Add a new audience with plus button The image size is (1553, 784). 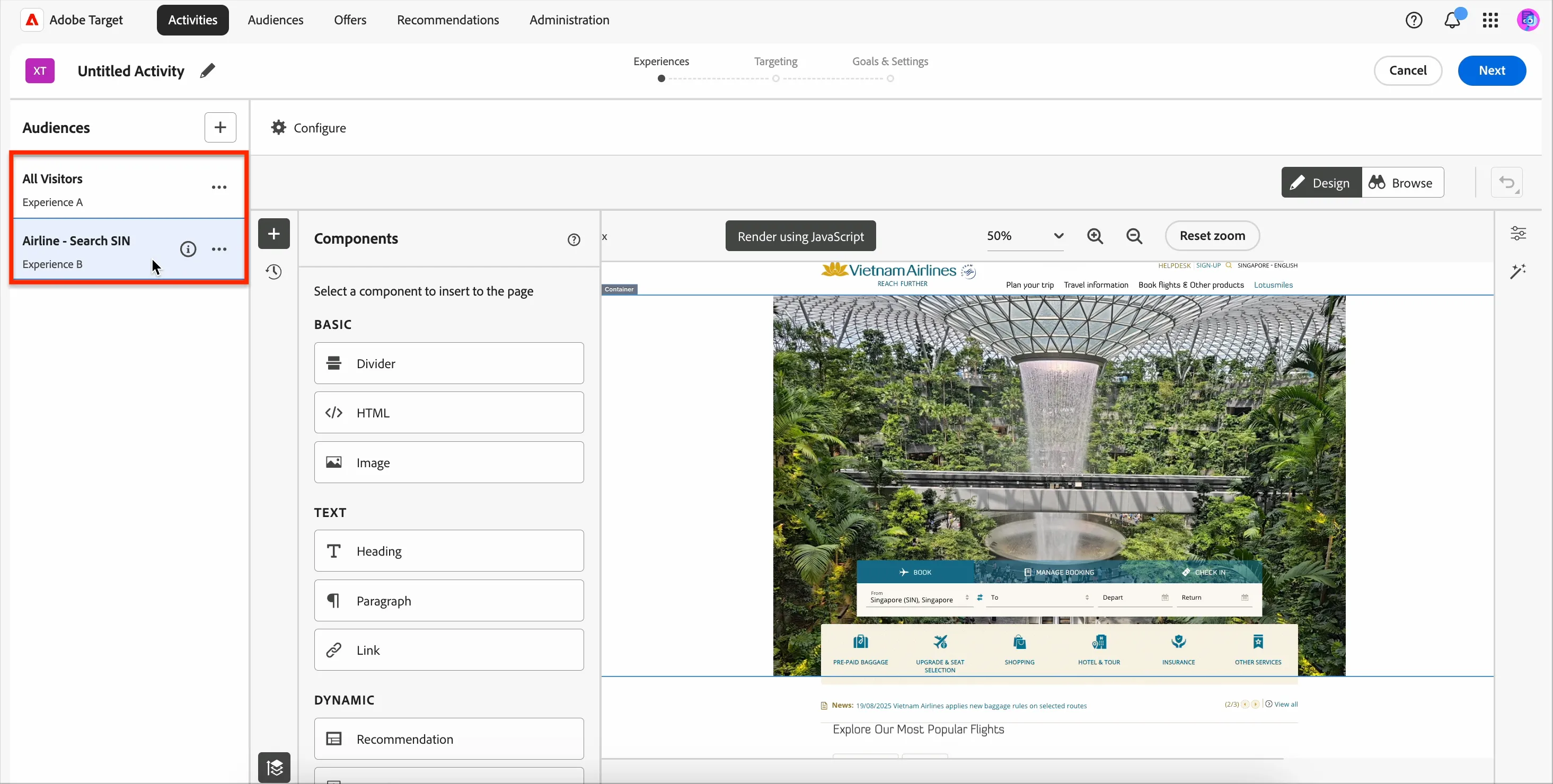(220, 127)
